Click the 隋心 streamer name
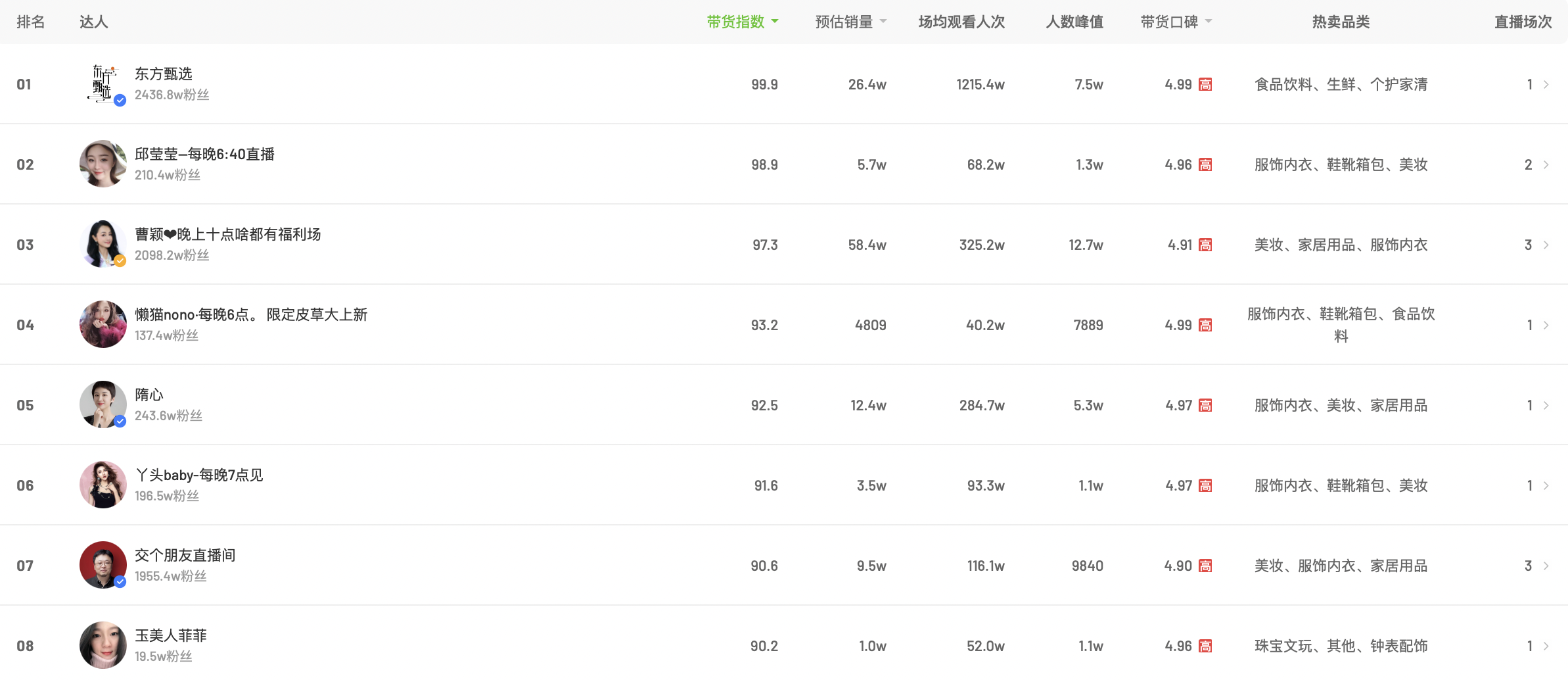This screenshot has height=680, width=1568. [149, 395]
